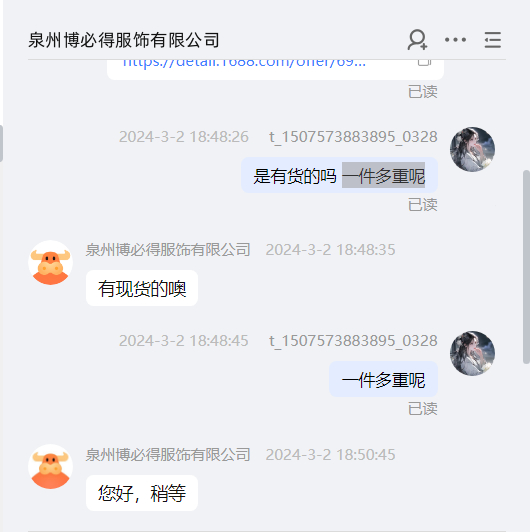Open the detail.1688.com offer link
The height and width of the screenshot is (532, 530).
244,63
